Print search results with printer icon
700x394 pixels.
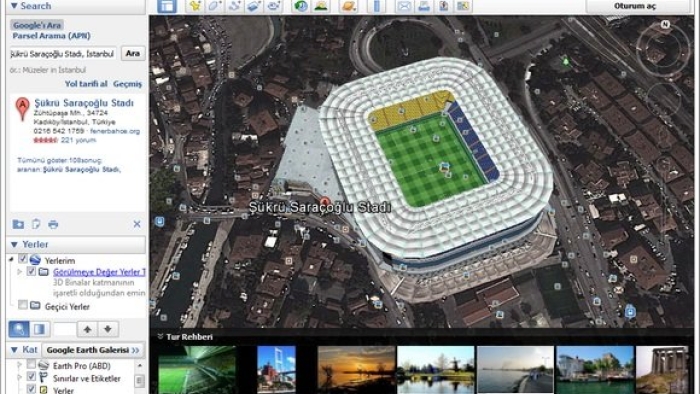point(53,224)
